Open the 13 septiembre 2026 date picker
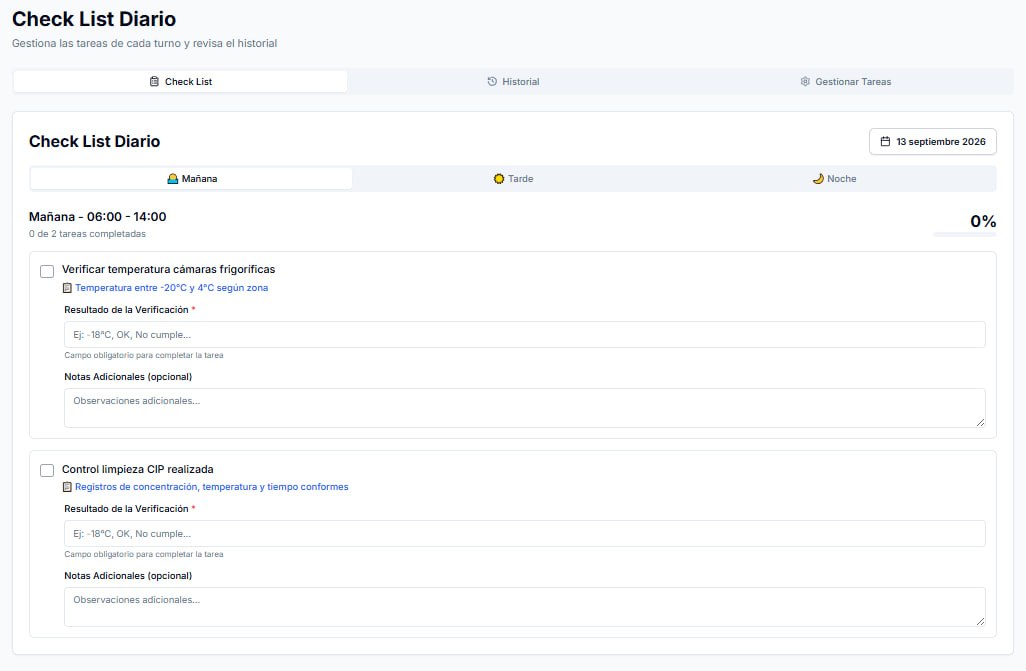This screenshot has height=671, width=1026. tap(932, 141)
